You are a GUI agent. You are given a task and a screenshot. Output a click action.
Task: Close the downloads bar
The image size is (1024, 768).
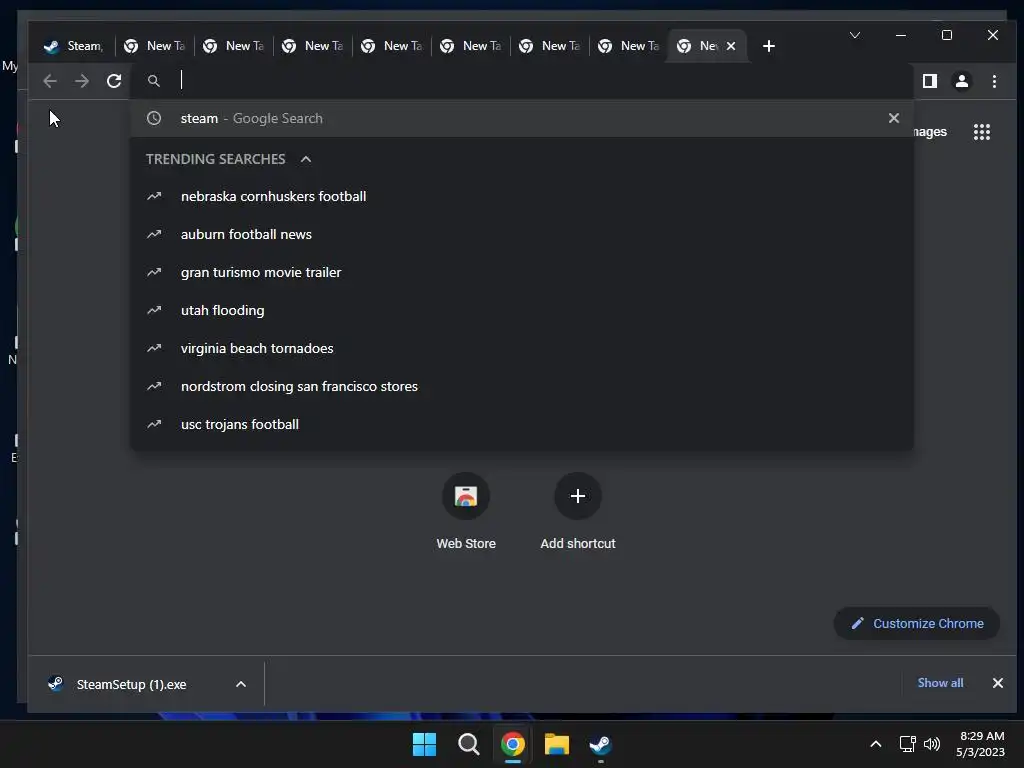[997, 683]
